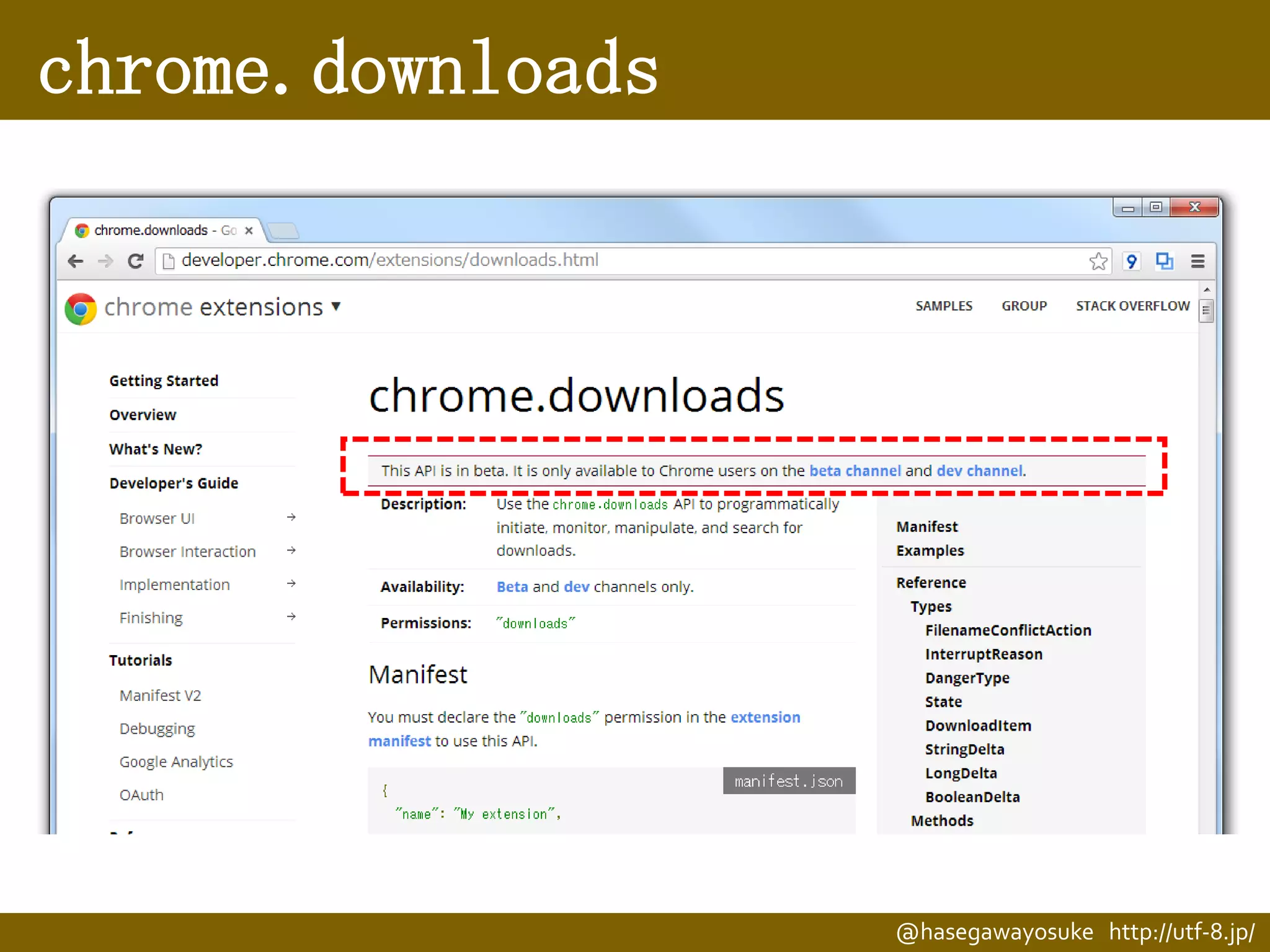
Task: Expand Browser Interaction arrow
Action: tap(291, 550)
